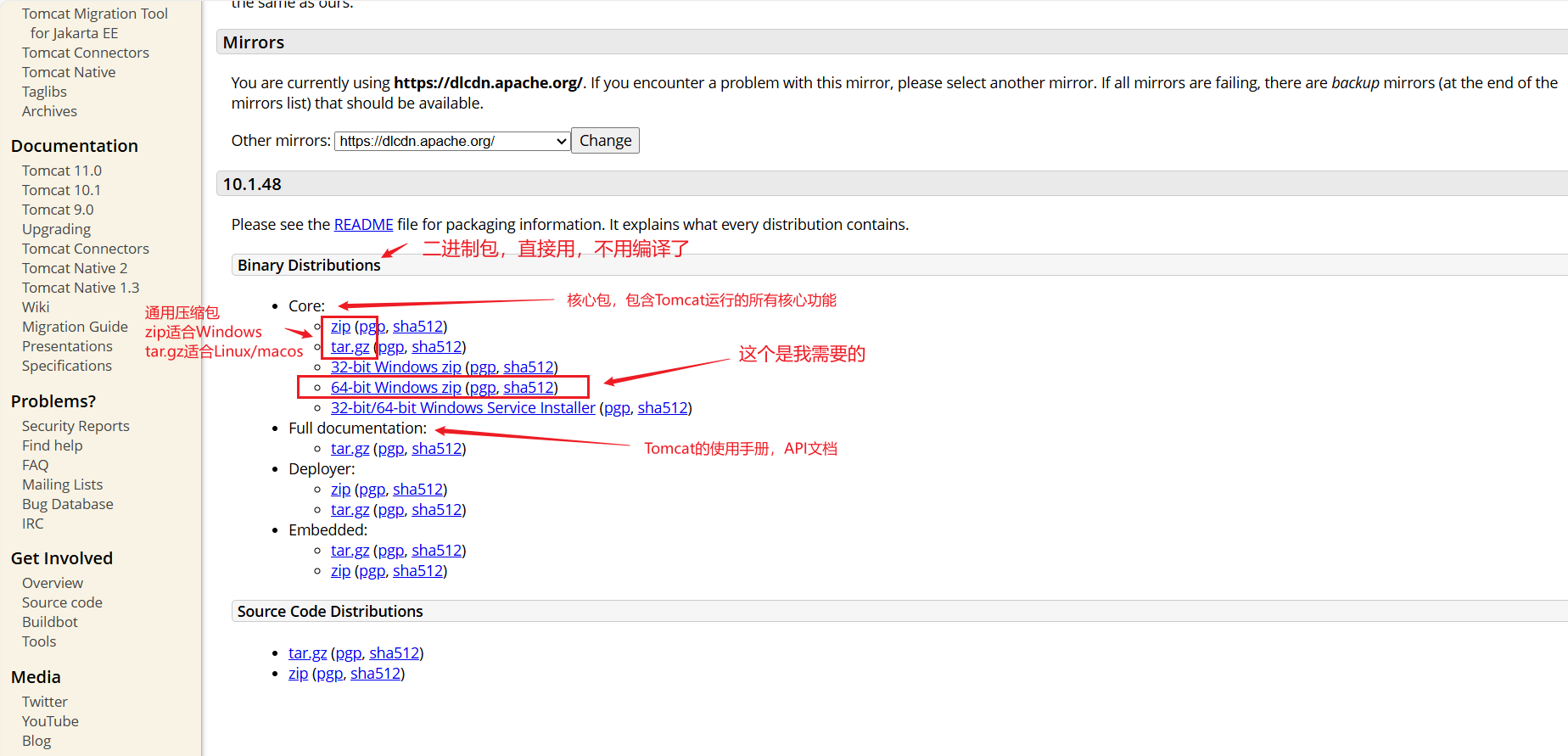Download the Embedded tar.gz
1568x756 pixels.
[350, 551]
